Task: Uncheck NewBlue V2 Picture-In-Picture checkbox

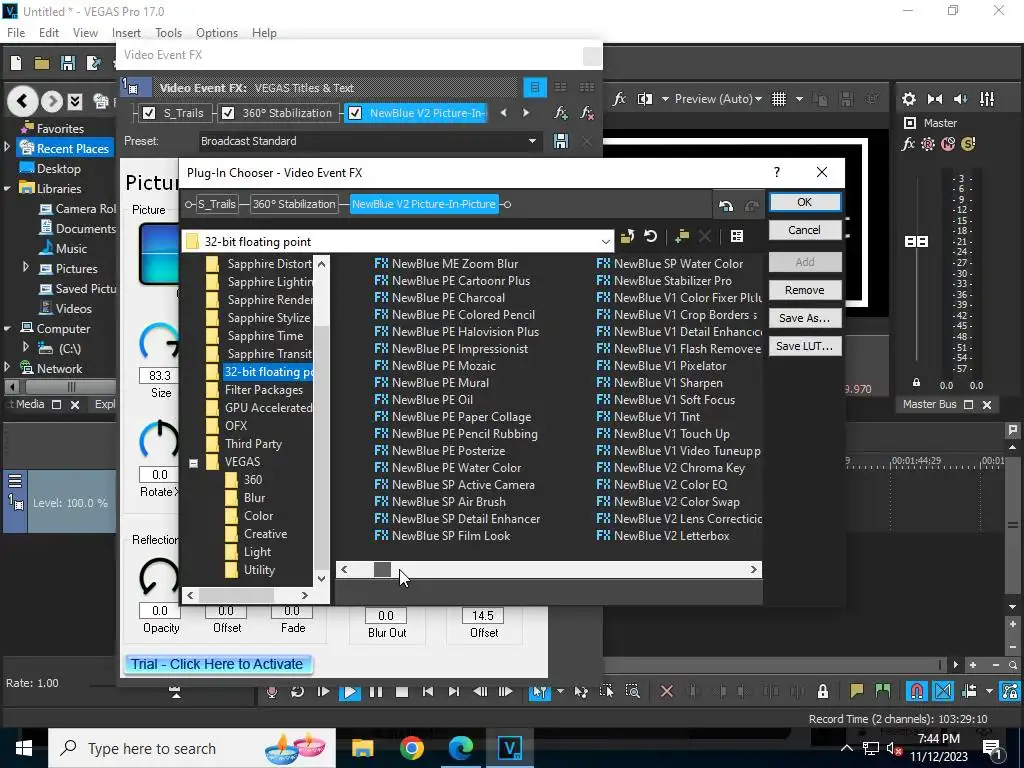Action: point(355,113)
